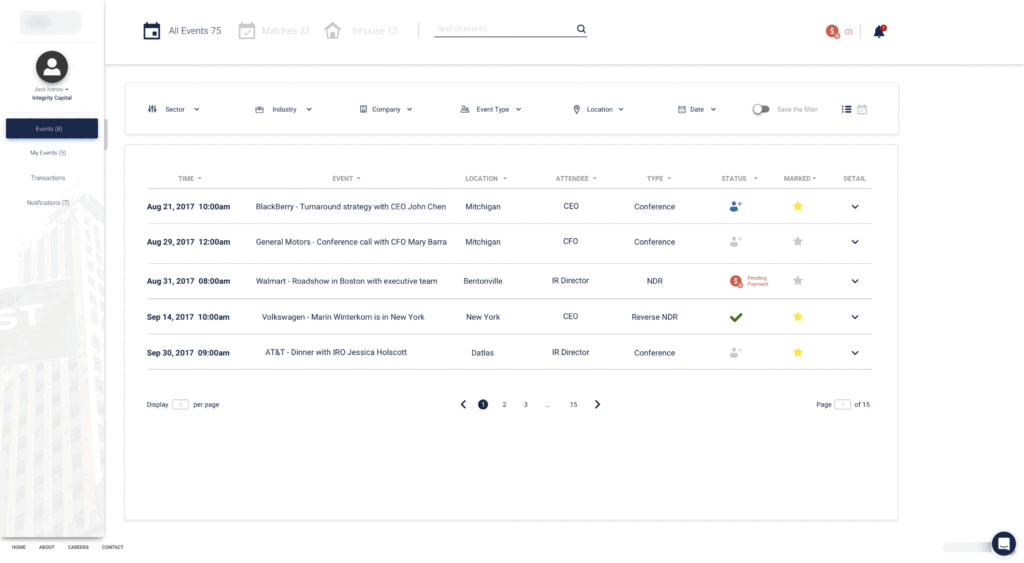The image size is (1024, 563).
Task: Click the Sector filter sliders icon
Action: coord(152,109)
